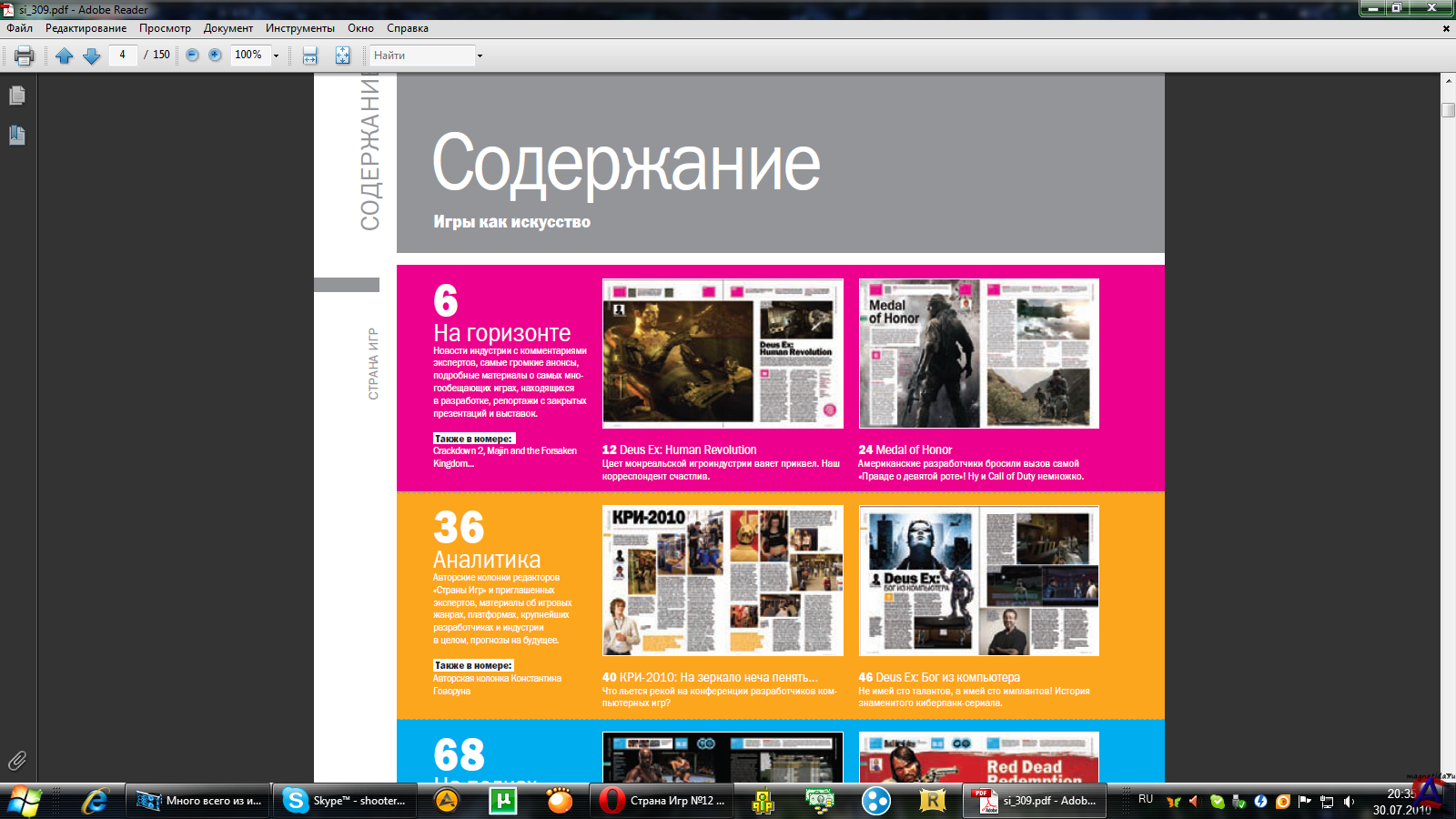Go to the next page with down arrow
Image resolution: width=1456 pixels, height=819 pixels.
[91, 56]
